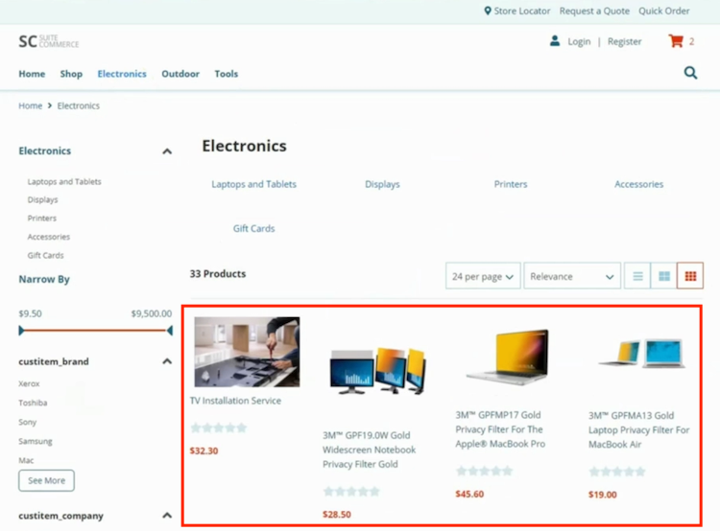Click 3M GPF19.0W Gold Widescreen title
The width and height of the screenshot is (720, 531).
point(369,450)
